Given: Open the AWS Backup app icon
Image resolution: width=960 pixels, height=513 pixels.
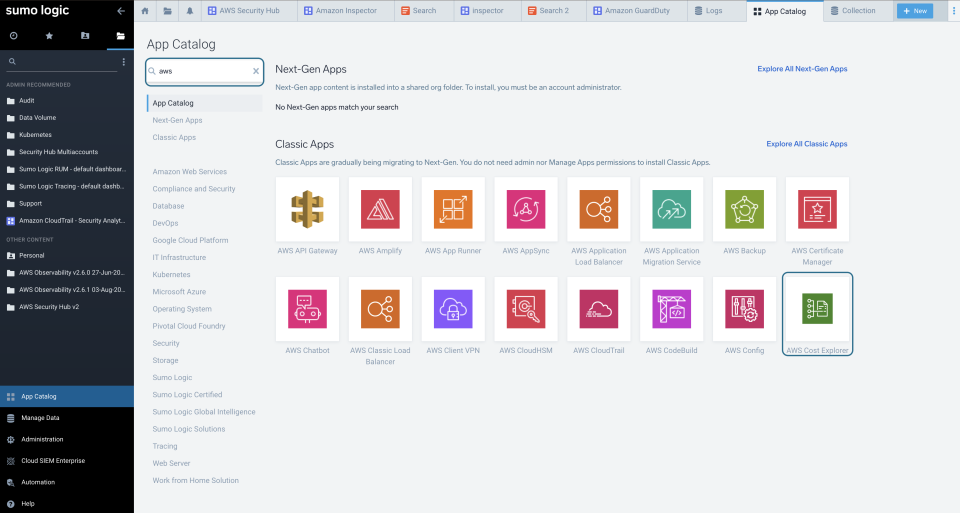Looking at the screenshot, I should [744, 209].
